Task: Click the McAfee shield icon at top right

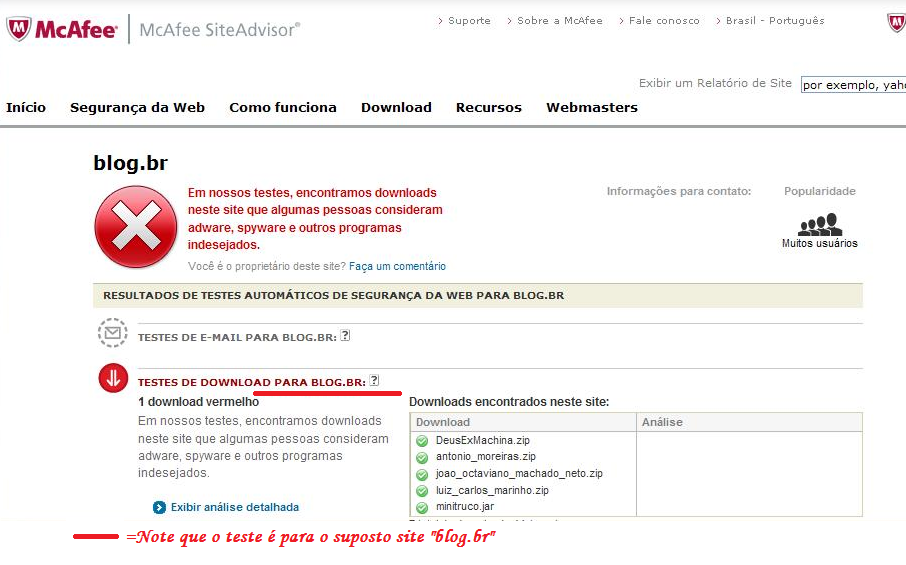Action: point(896,23)
